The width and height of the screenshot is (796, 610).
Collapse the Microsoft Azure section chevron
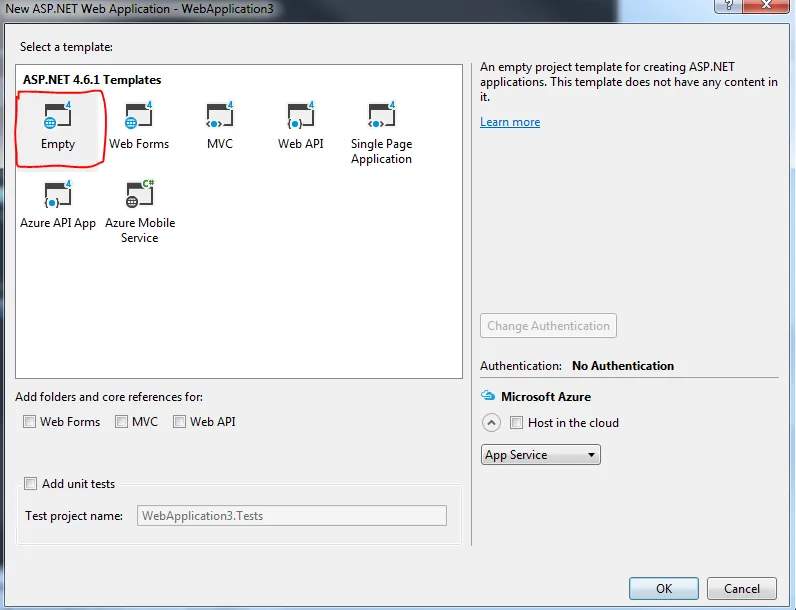click(491, 423)
